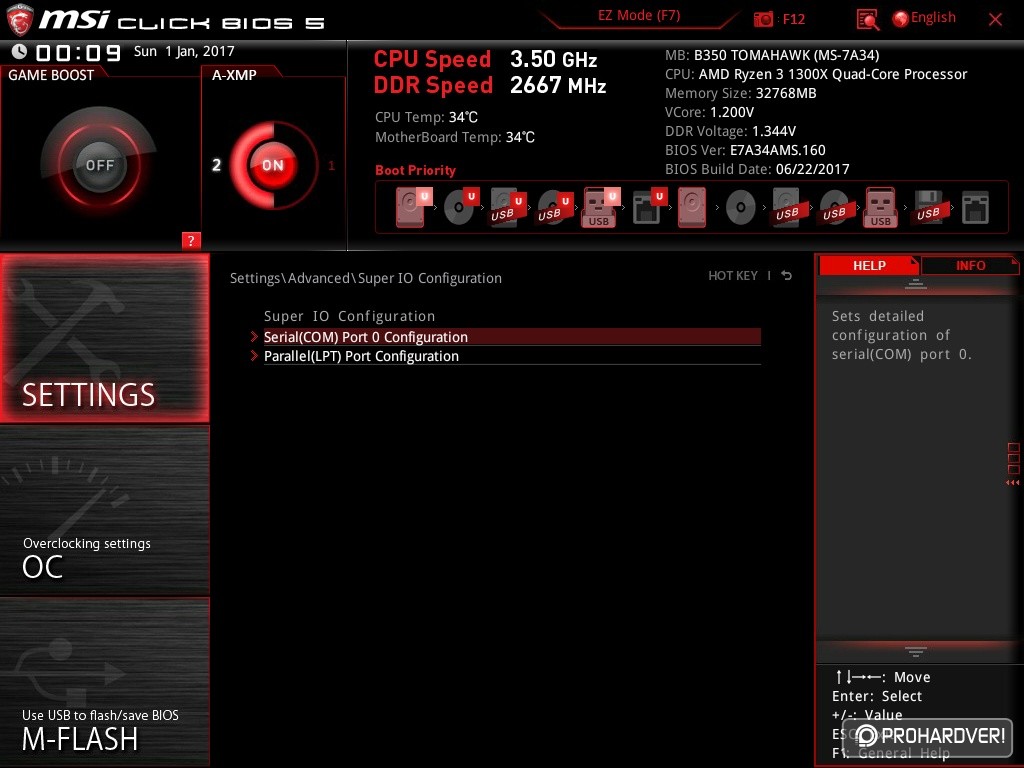
Task: Choose A-XMP profile 2
Action: (x=216, y=165)
